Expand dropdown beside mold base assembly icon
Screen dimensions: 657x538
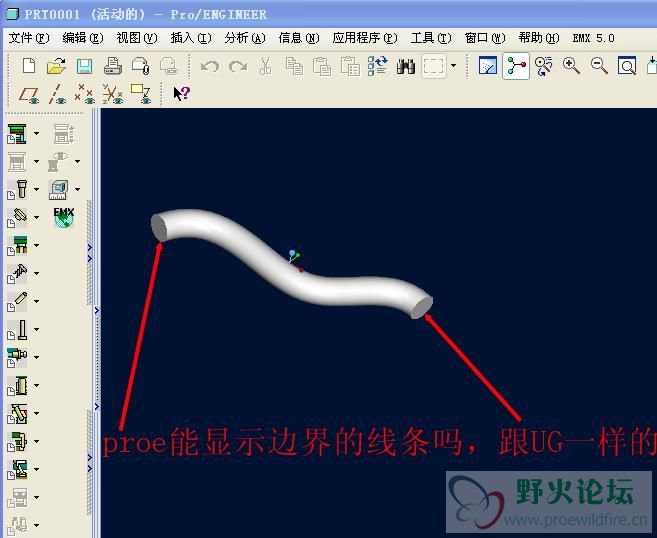[36, 134]
